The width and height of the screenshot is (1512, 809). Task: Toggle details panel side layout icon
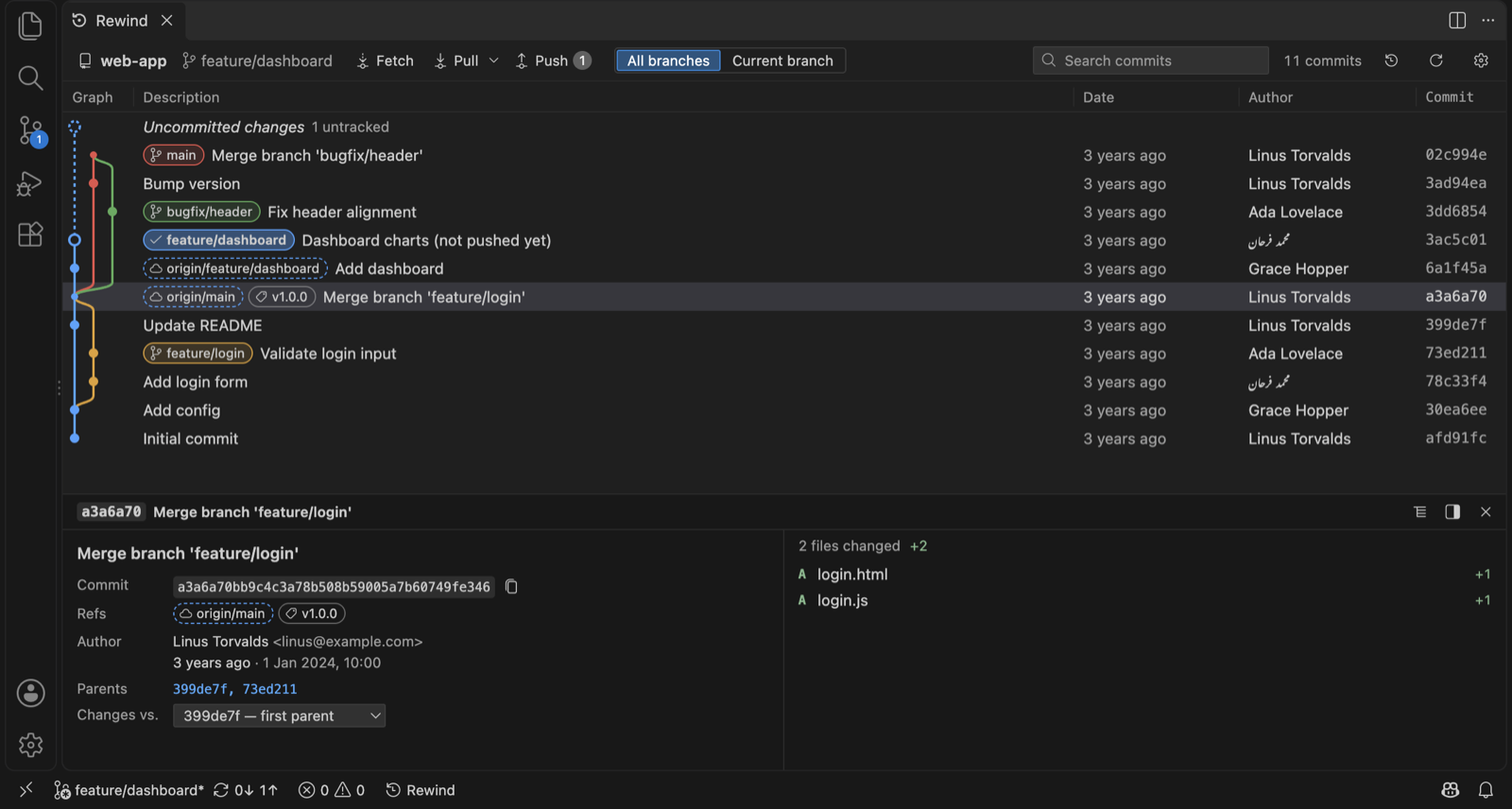1452,512
